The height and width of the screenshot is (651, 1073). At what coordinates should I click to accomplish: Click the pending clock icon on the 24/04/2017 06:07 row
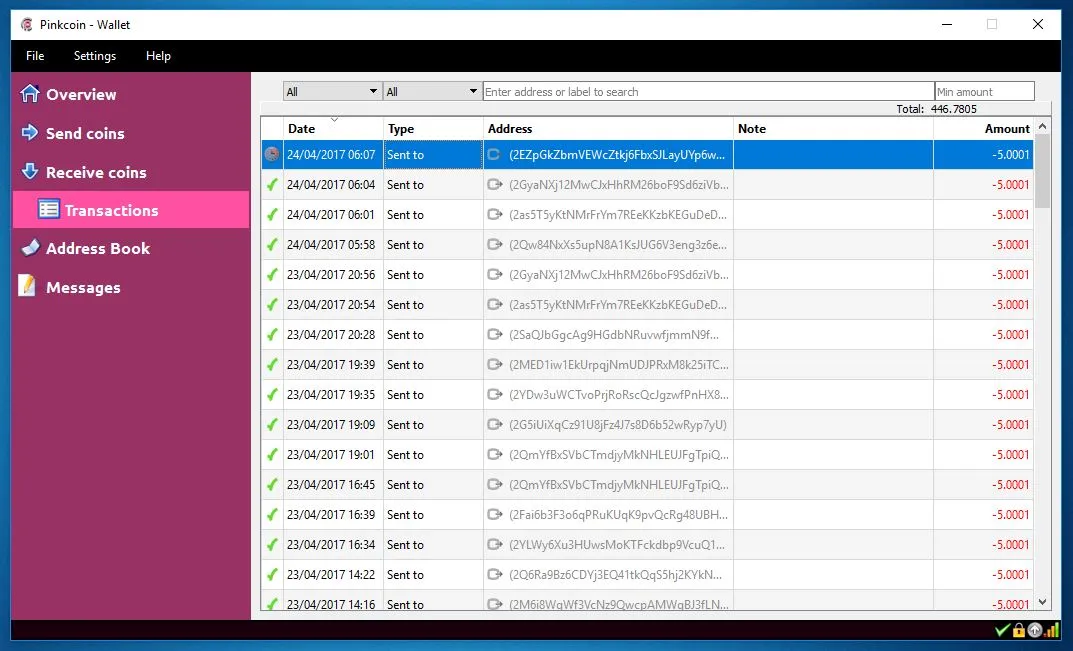pyautogui.click(x=272, y=155)
